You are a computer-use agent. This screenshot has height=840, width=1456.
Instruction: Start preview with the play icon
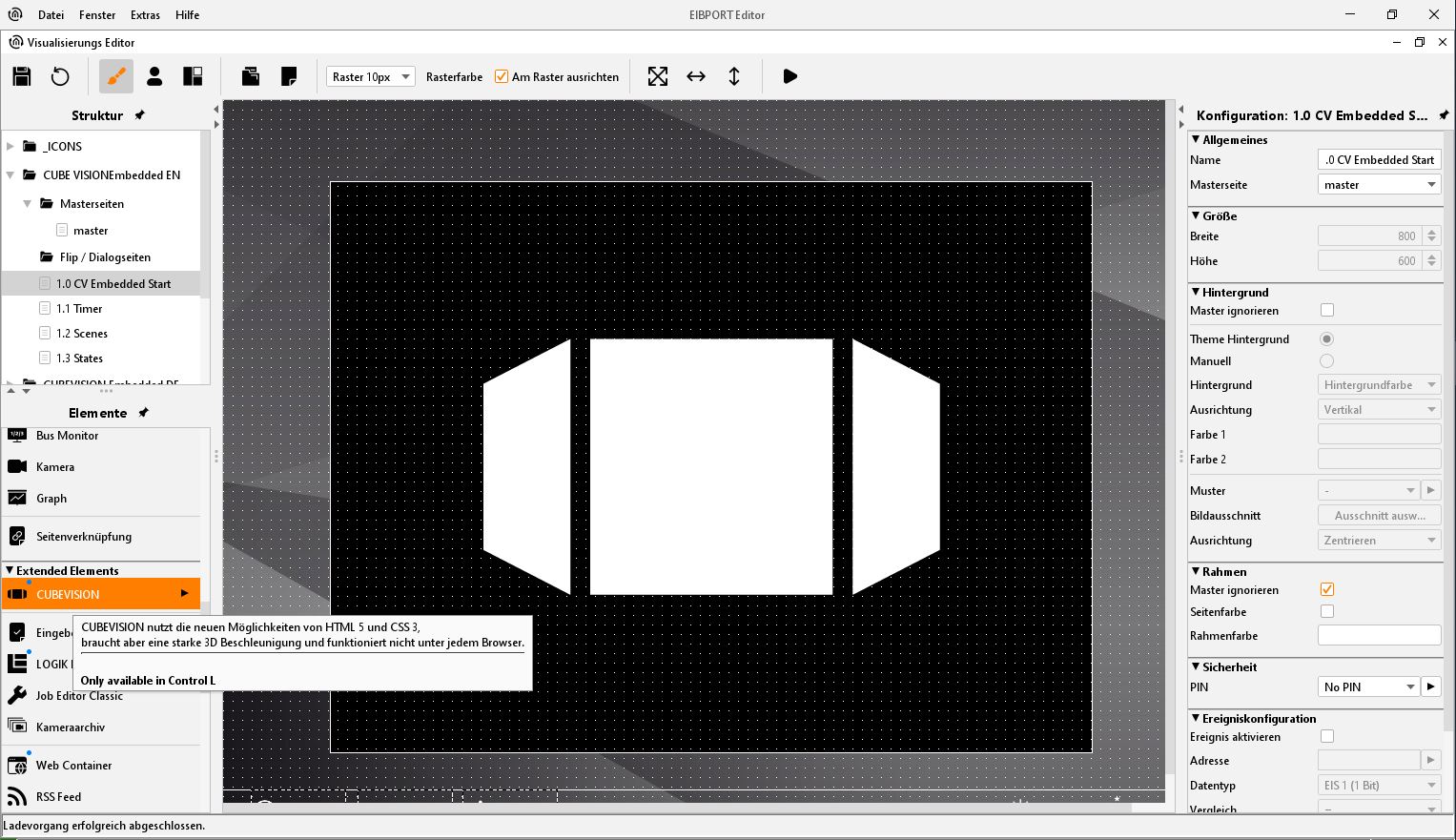[790, 76]
